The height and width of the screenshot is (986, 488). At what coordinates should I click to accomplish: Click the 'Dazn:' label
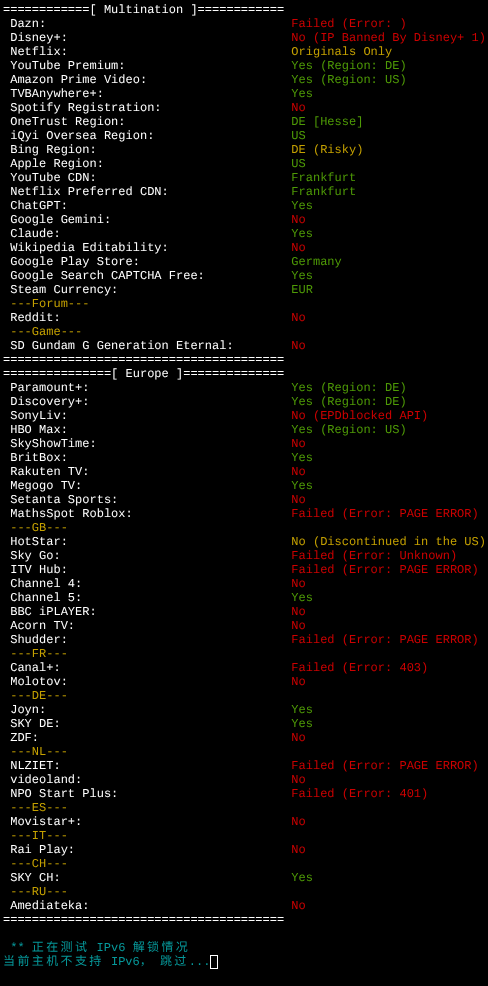[x=28, y=24]
